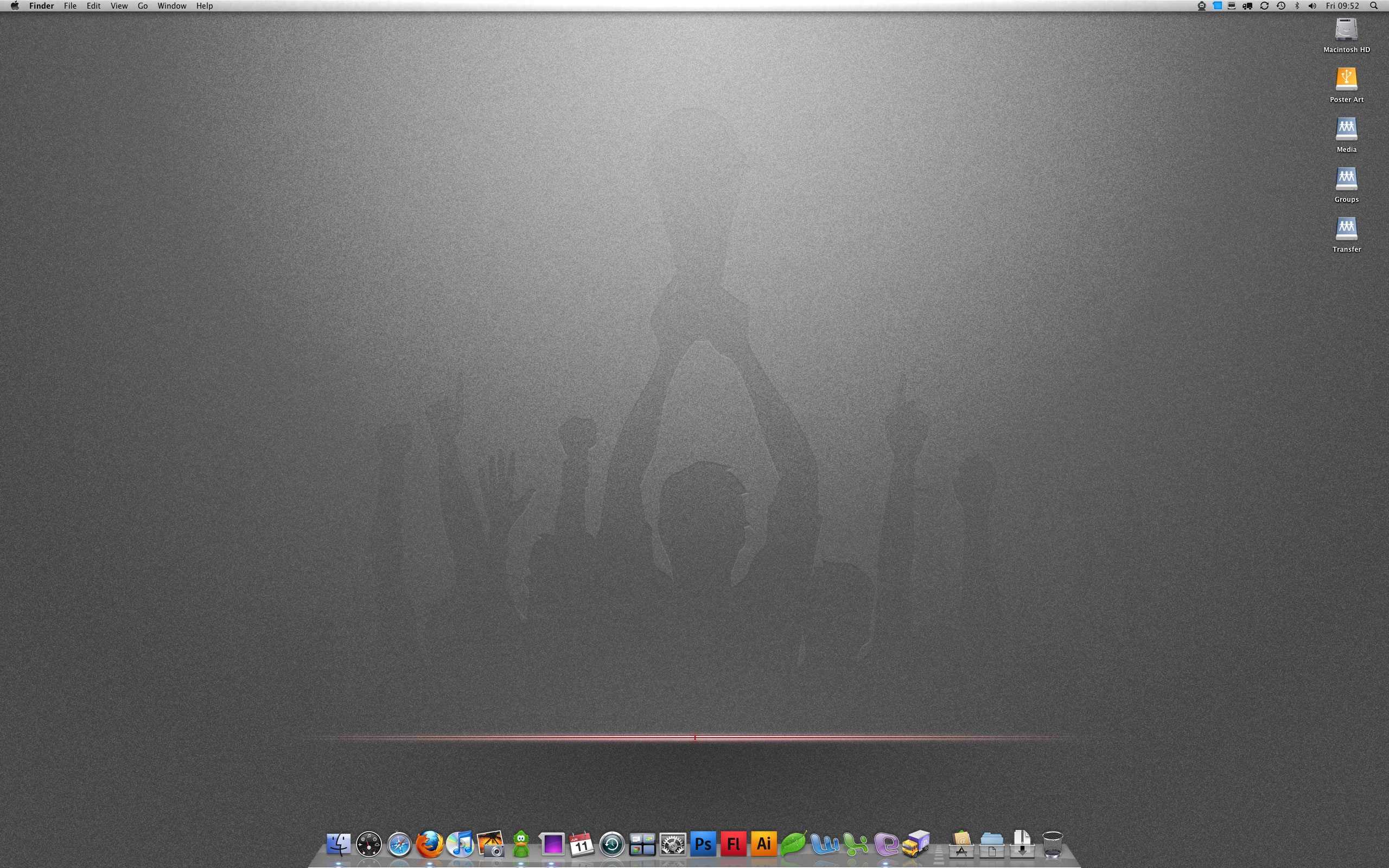Launch Adobe Photoshop from the Dock
Screen dimensions: 1389x868
click(703, 844)
